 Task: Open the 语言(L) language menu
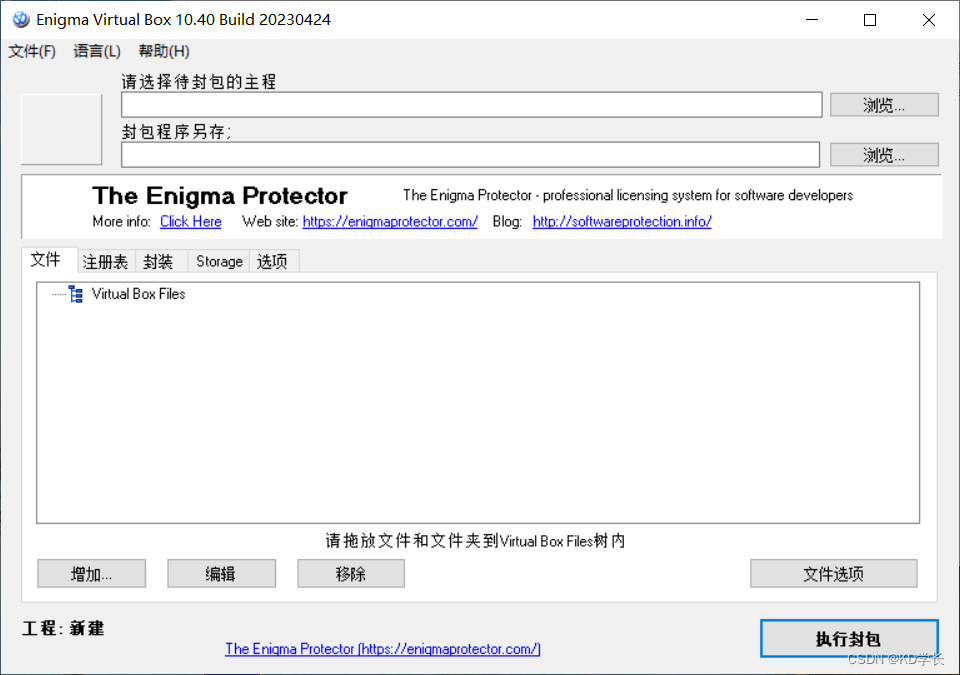[96, 51]
